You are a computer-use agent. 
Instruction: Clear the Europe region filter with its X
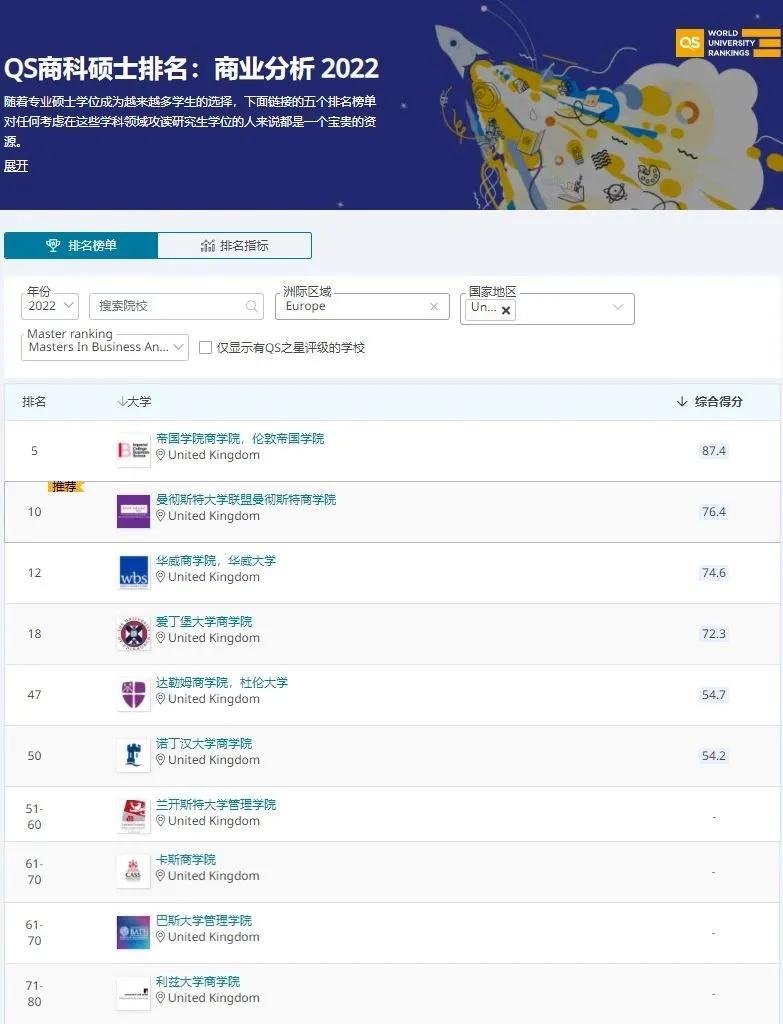click(434, 306)
